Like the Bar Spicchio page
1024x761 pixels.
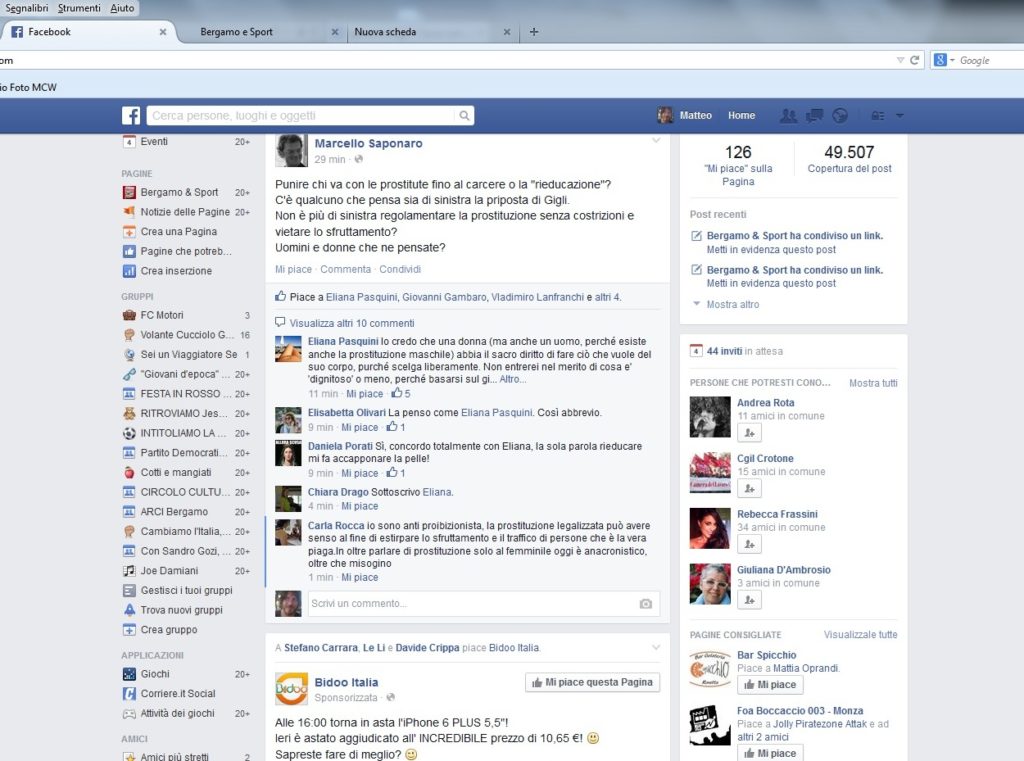(x=770, y=685)
